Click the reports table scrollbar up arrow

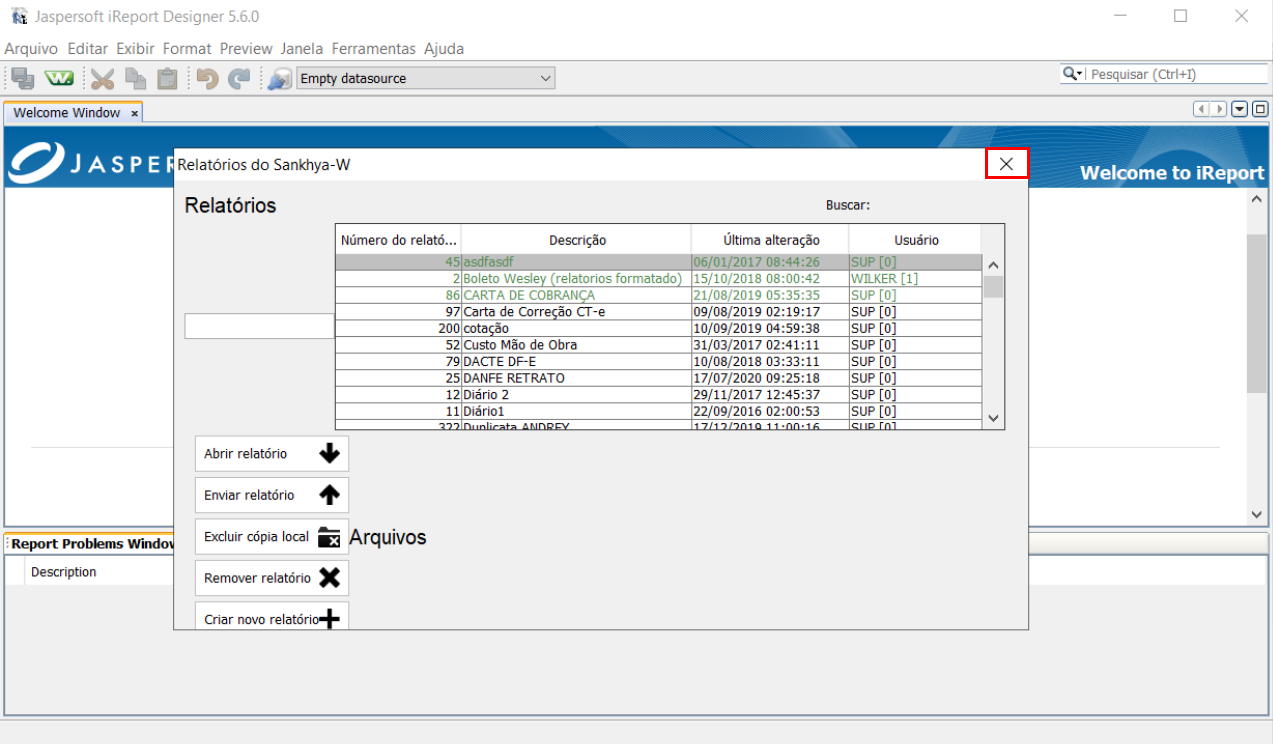[993, 266]
